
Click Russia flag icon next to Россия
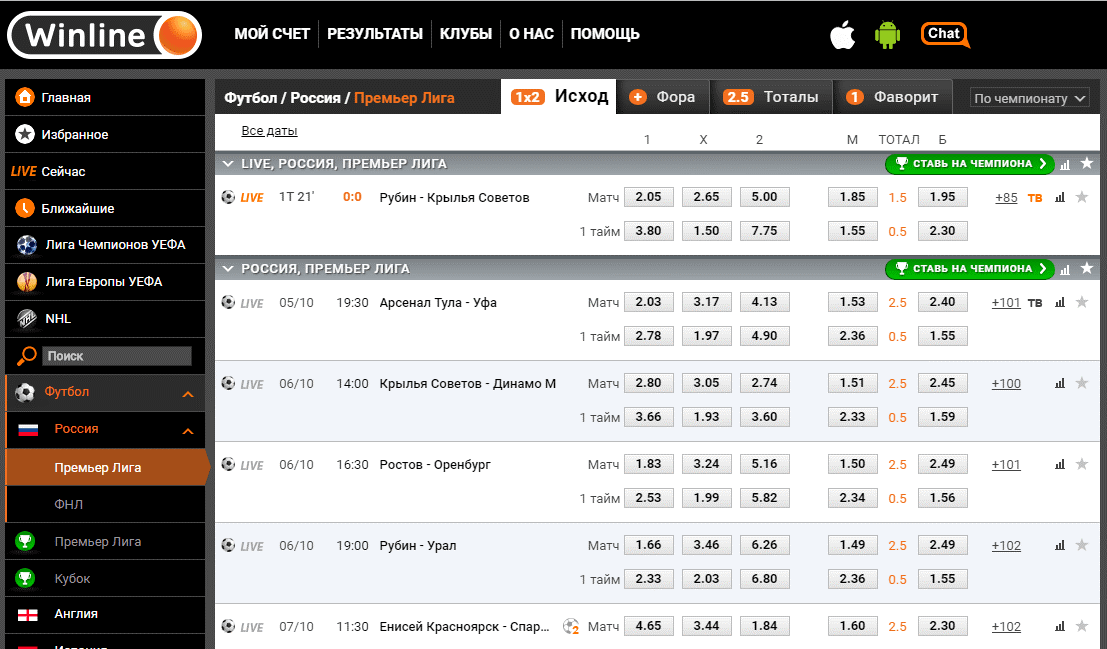tap(28, 429)
